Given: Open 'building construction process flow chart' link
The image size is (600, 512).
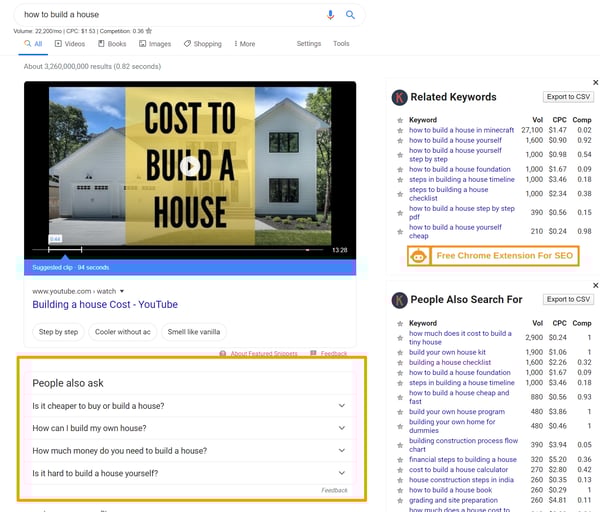Looking at the screenshot, I should point(463,445).
